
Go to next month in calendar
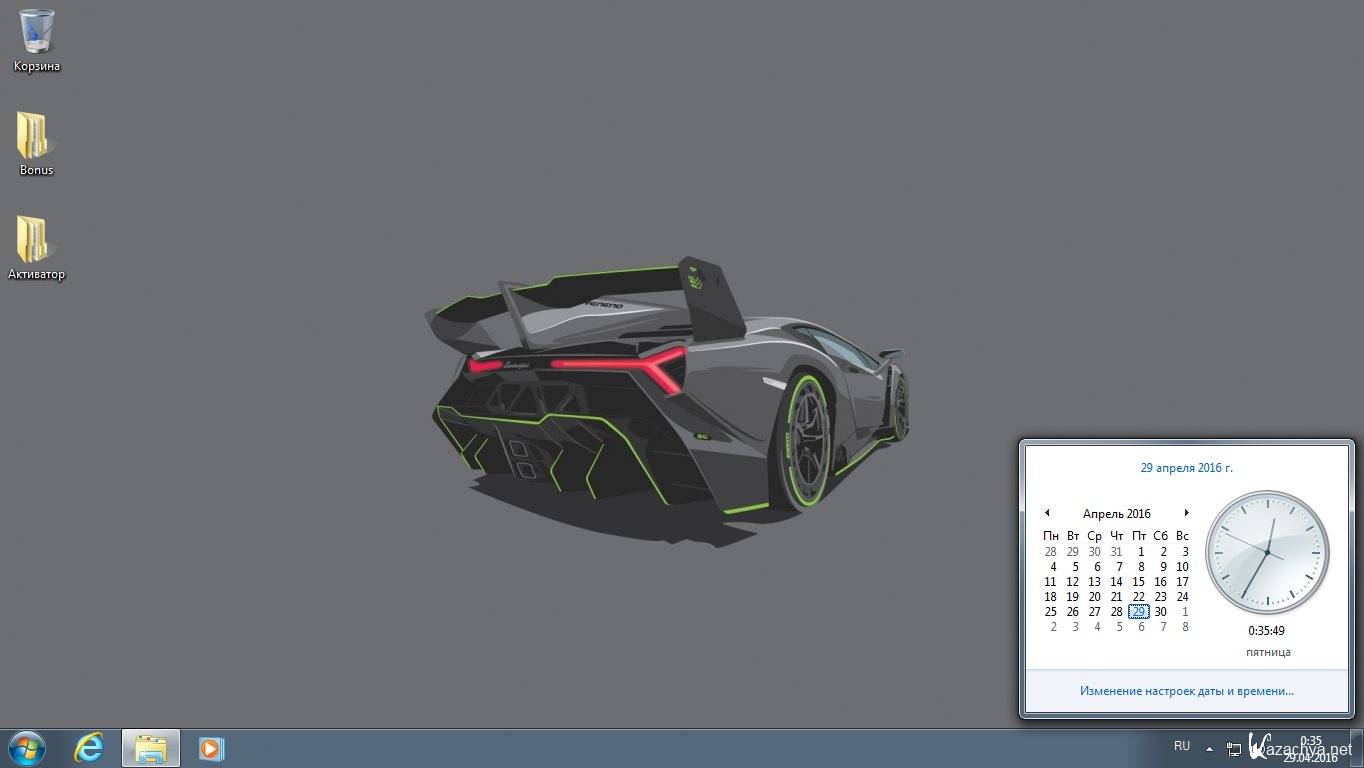coord(1187,513)
